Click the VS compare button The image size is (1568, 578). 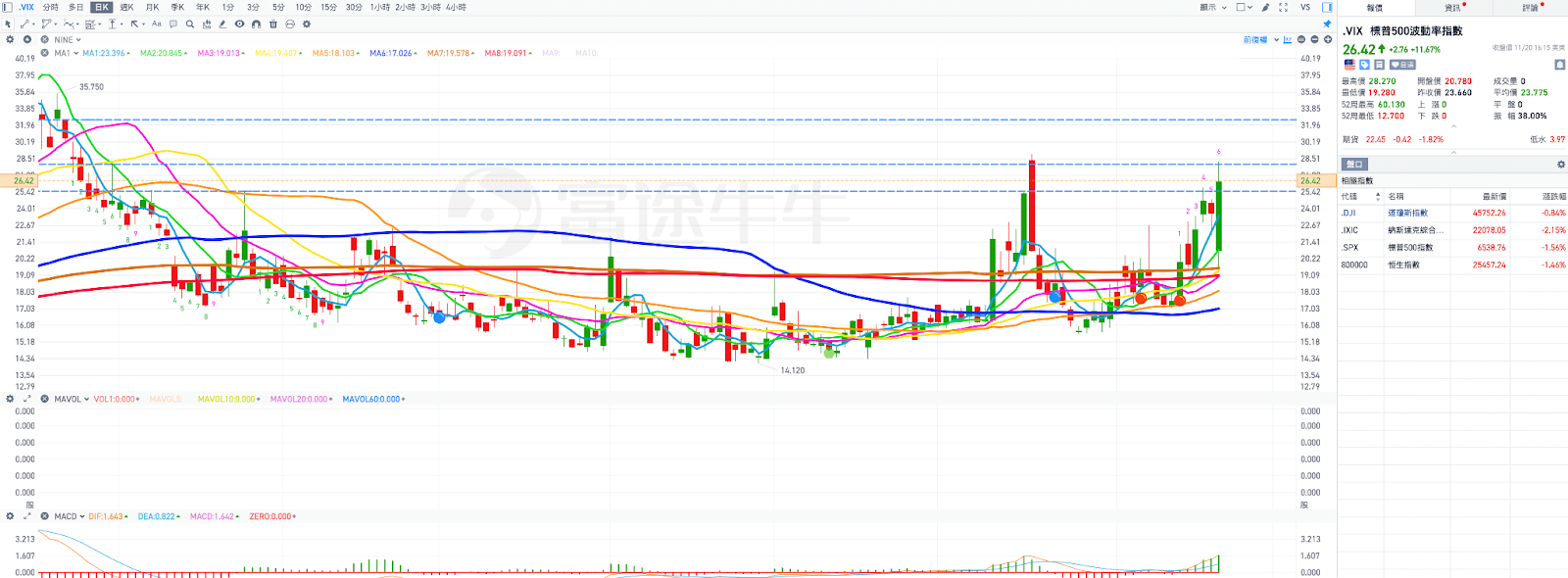pyautogui.click(x=1305, y=7)
